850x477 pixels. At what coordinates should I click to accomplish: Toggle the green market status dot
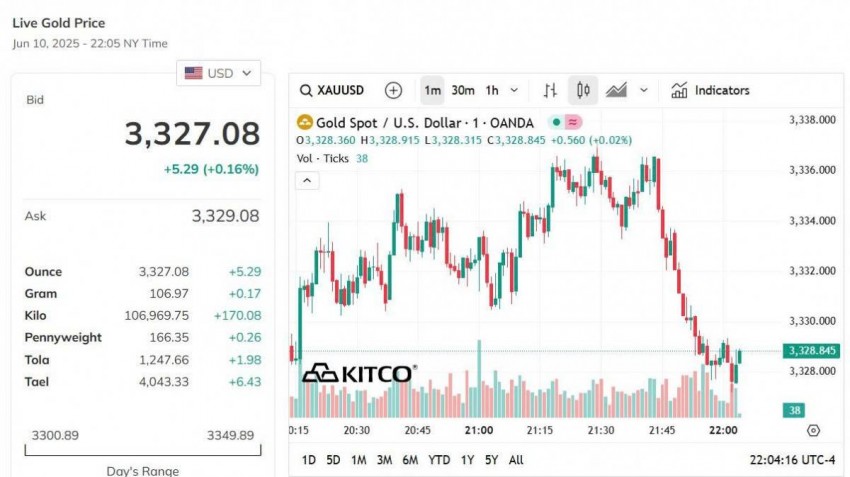coord(555,122)
